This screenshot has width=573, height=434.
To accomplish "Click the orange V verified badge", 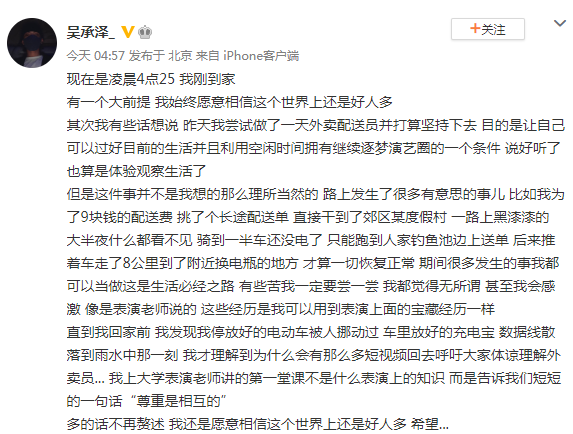I will click(128, 32).
